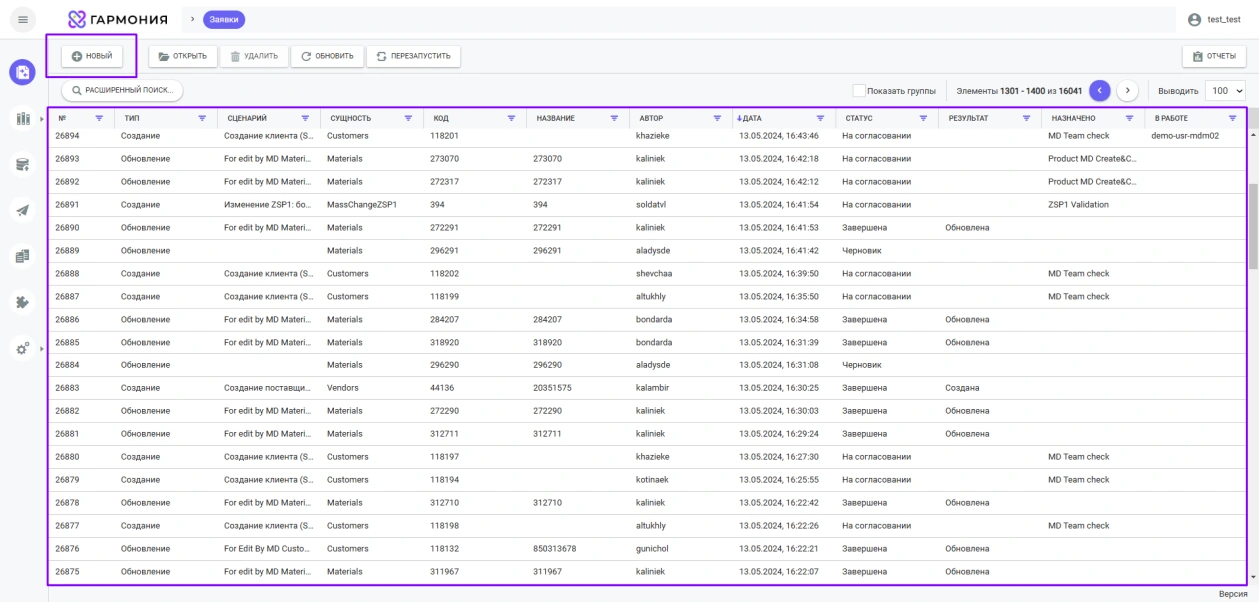Click the vertical scrollbar thumb
This screenshot has height=602, width=1259.
point(1253,227)
